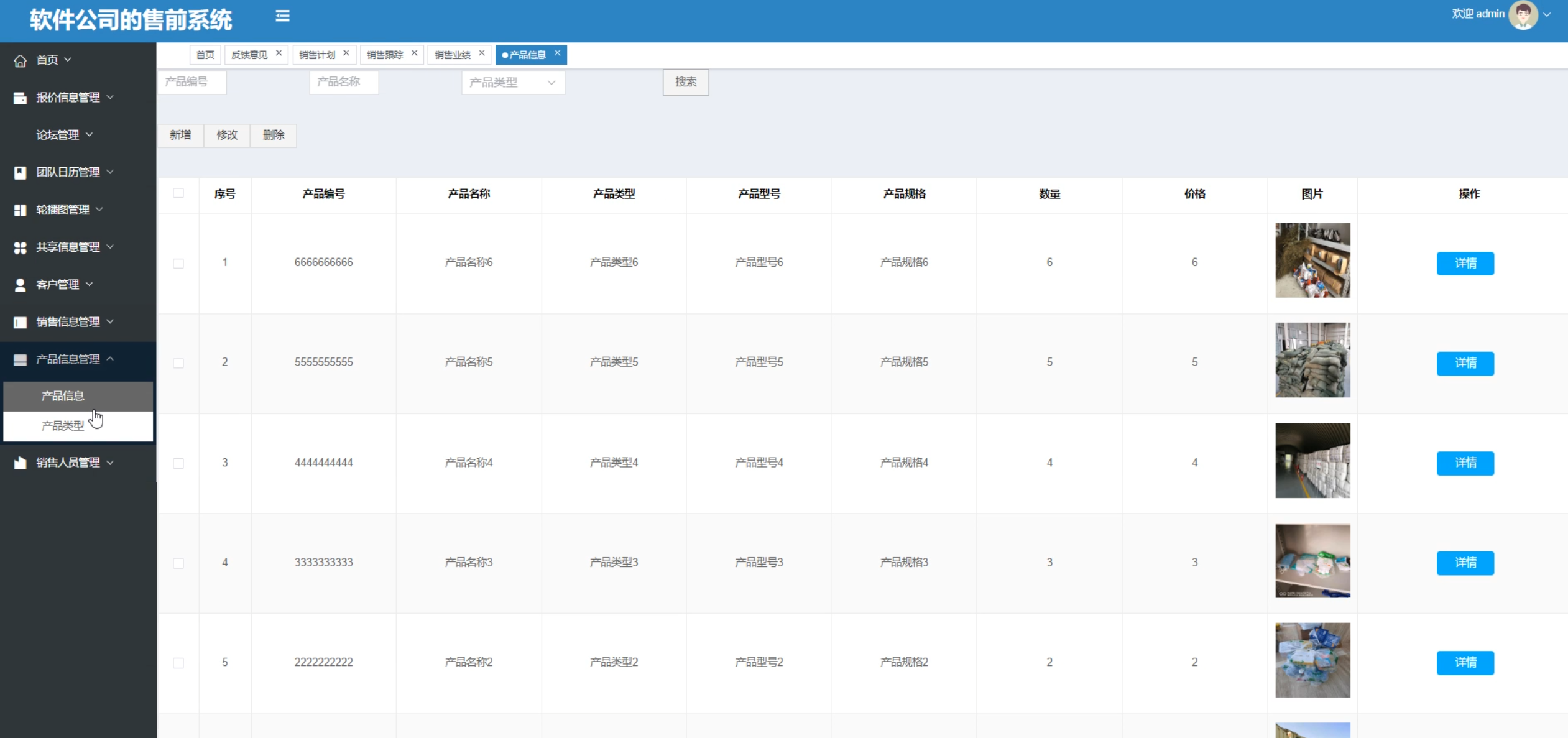1568x738 pixels.
Task: Tick the checkbox for row 1 product 6666666666
Action: point(178,263)
